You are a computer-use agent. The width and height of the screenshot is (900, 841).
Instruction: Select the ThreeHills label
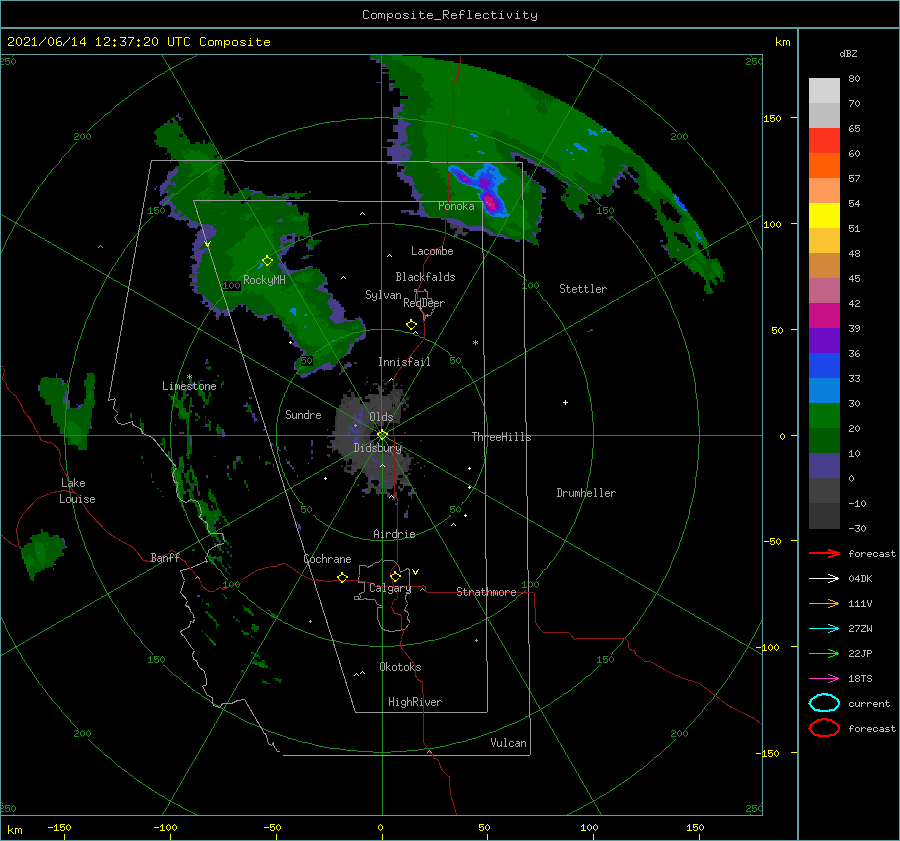[x=502, y=437]
